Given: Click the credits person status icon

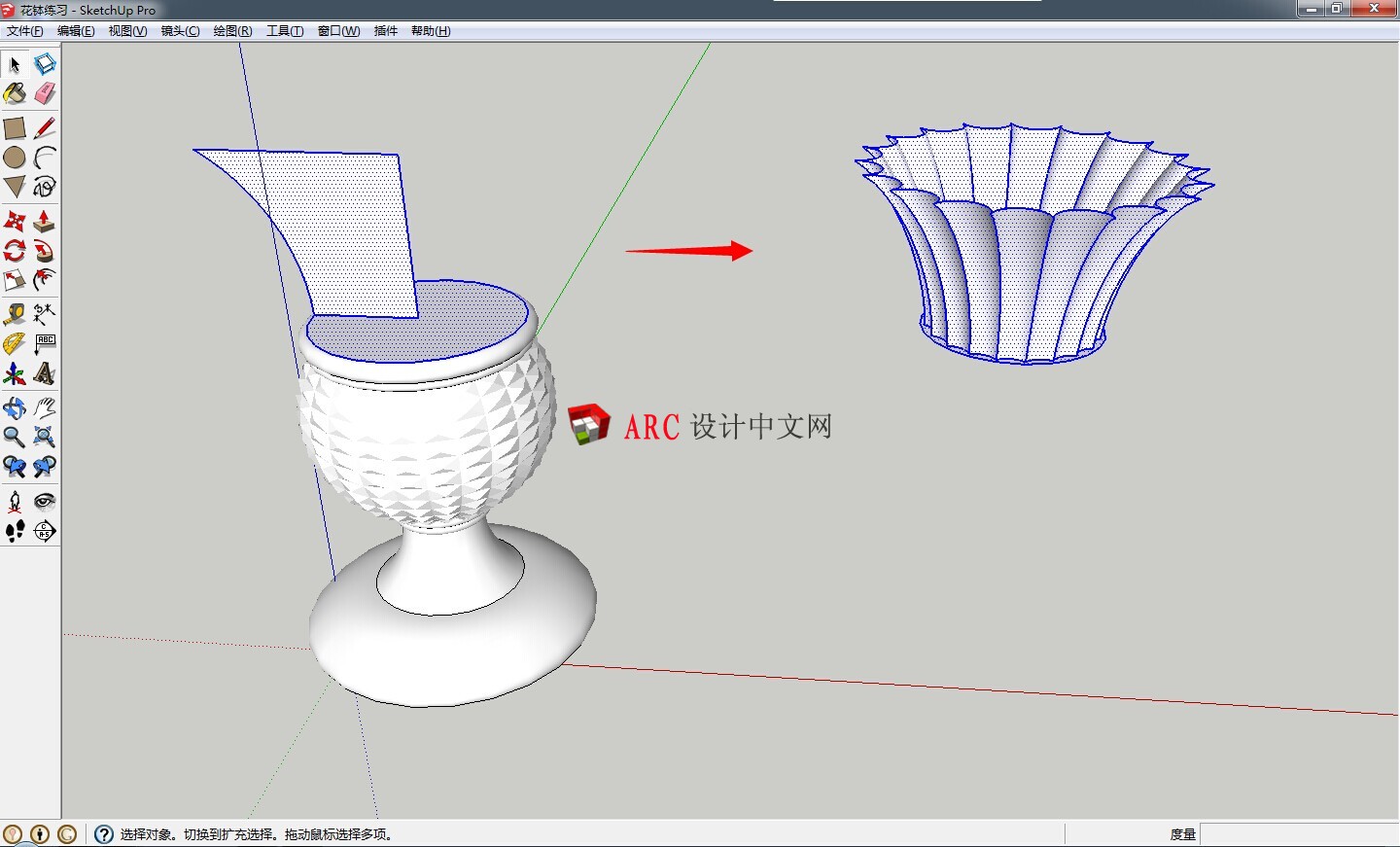Looking at the screenshot, I should click(x=40, y=834).
